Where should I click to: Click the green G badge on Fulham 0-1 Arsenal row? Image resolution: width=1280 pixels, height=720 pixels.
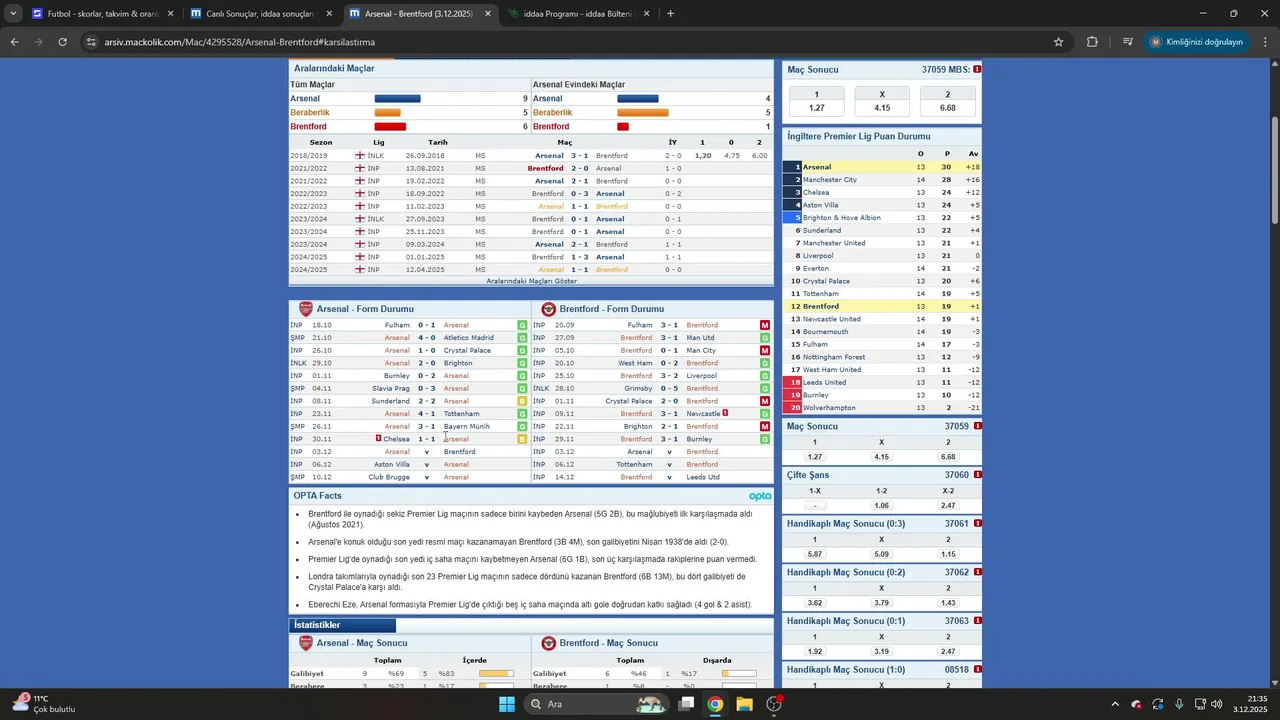coord(522,325)
